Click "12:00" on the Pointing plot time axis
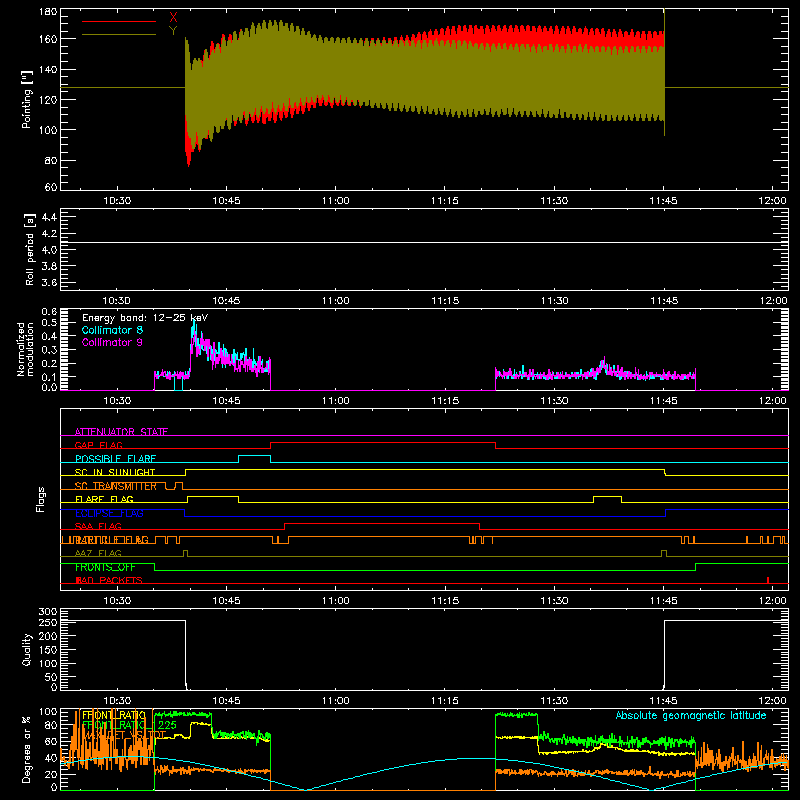 click(773, 201)
